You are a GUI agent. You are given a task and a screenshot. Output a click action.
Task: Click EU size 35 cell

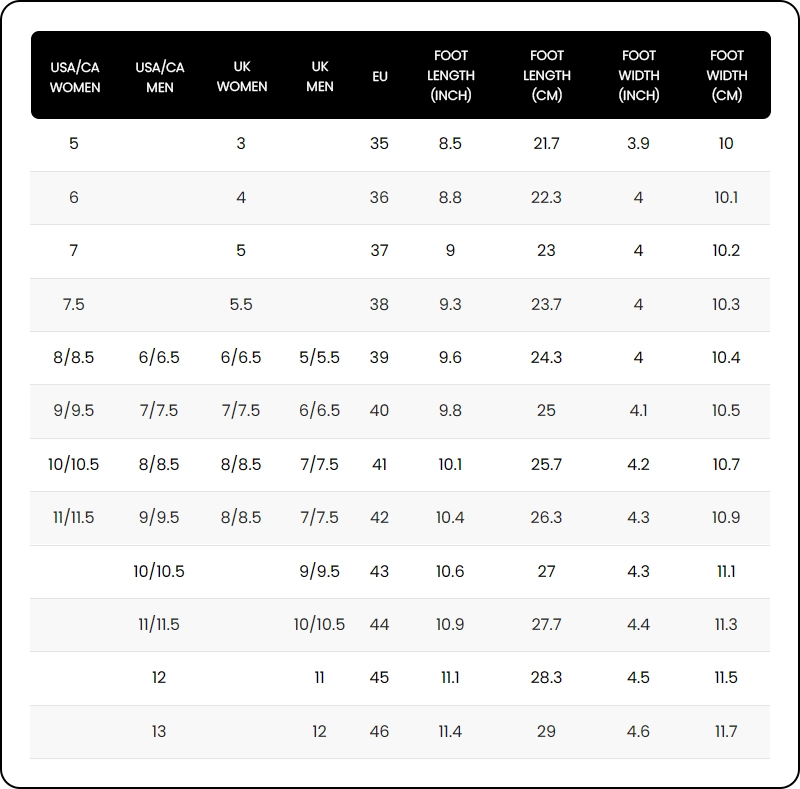pos(379,144)
